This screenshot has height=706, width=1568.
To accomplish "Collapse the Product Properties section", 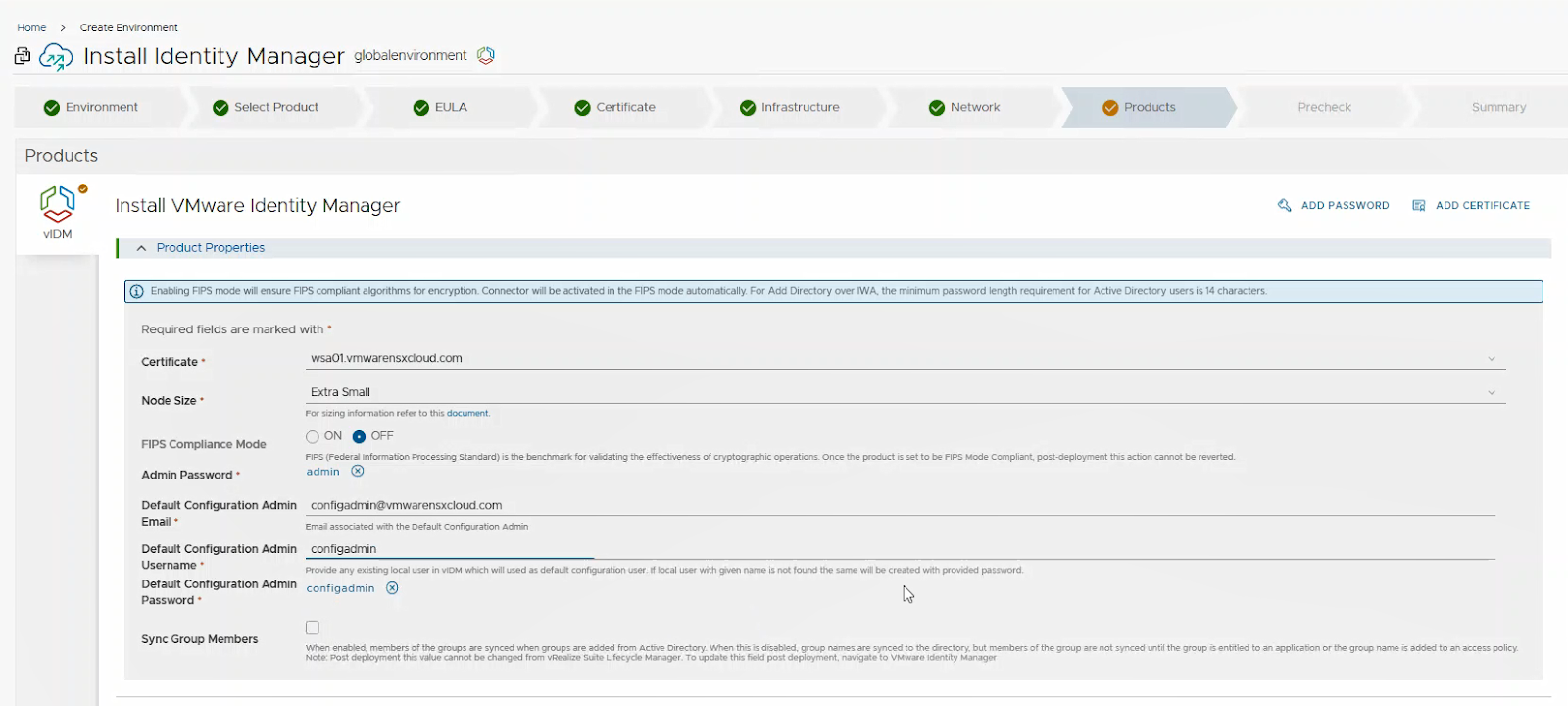I will point(141,248).
